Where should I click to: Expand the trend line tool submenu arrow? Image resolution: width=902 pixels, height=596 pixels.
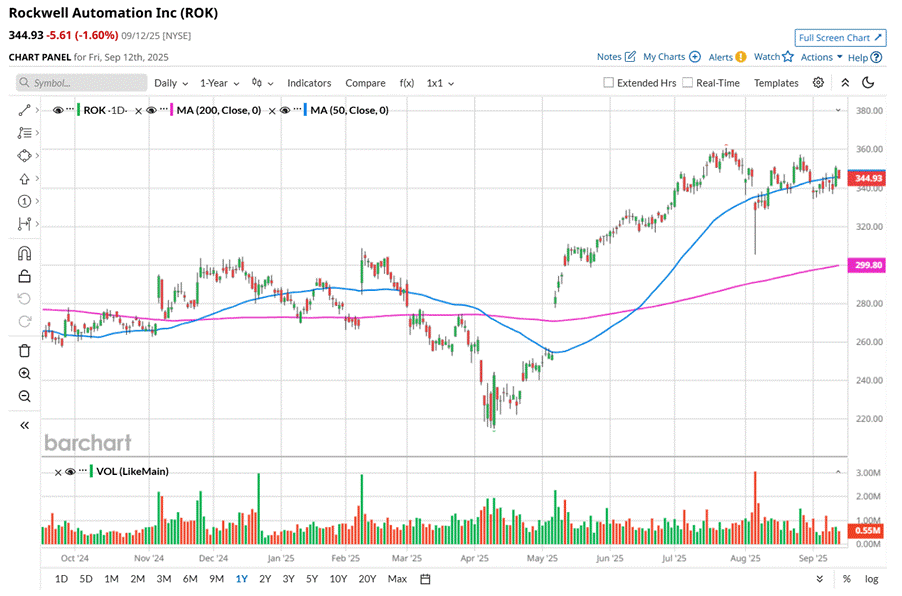tap(37, 110)
